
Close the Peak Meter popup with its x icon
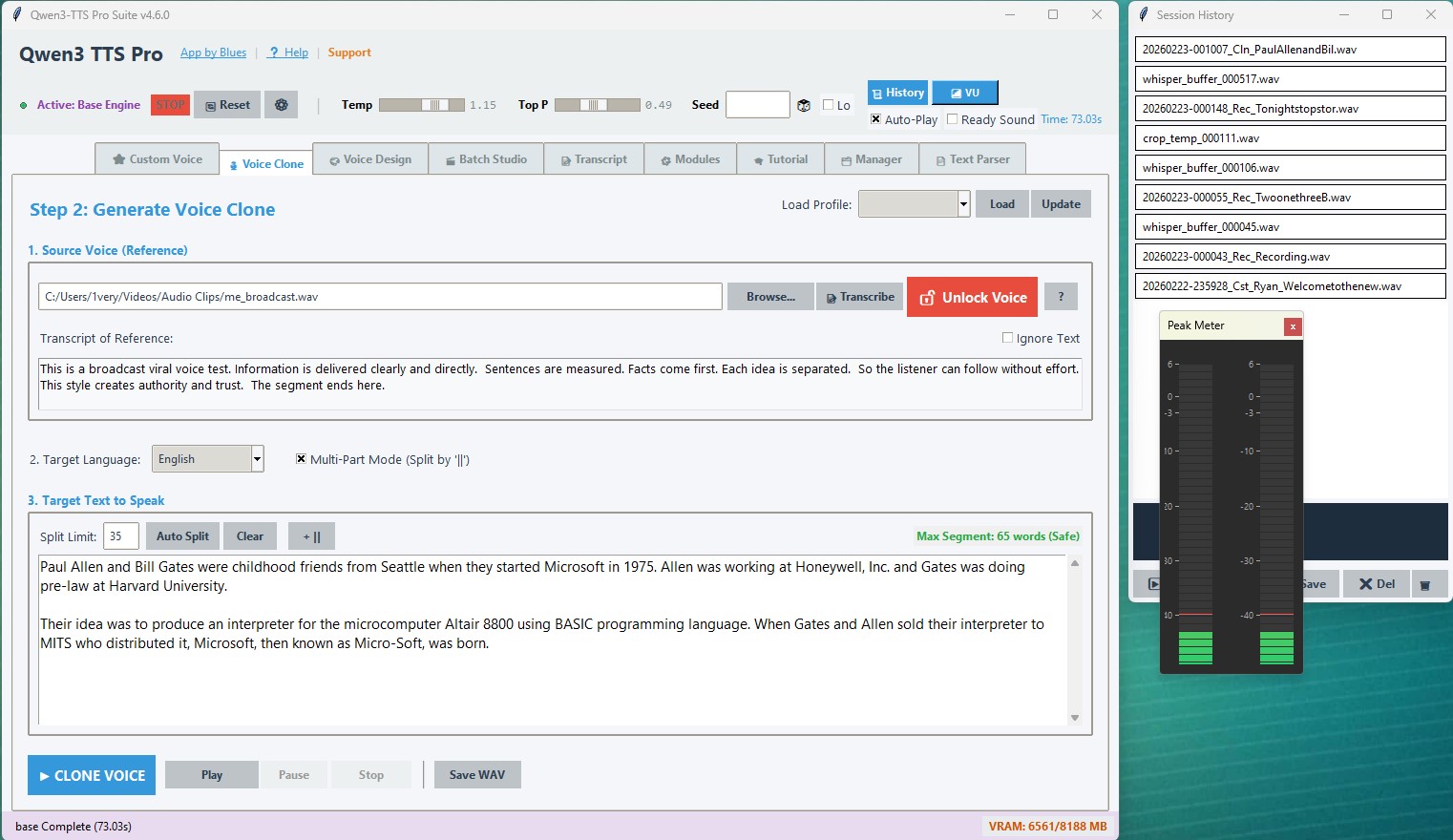1293,326
